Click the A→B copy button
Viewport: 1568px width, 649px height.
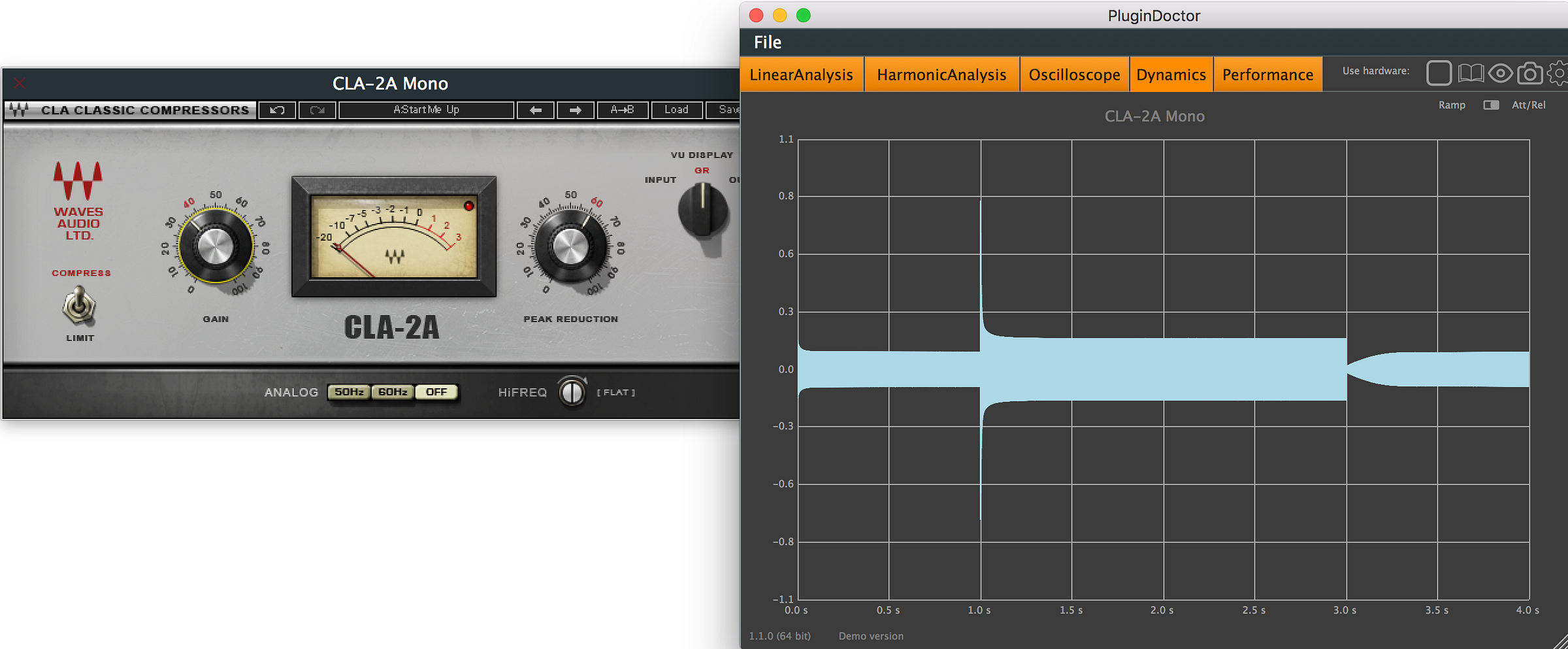(622, 110)
